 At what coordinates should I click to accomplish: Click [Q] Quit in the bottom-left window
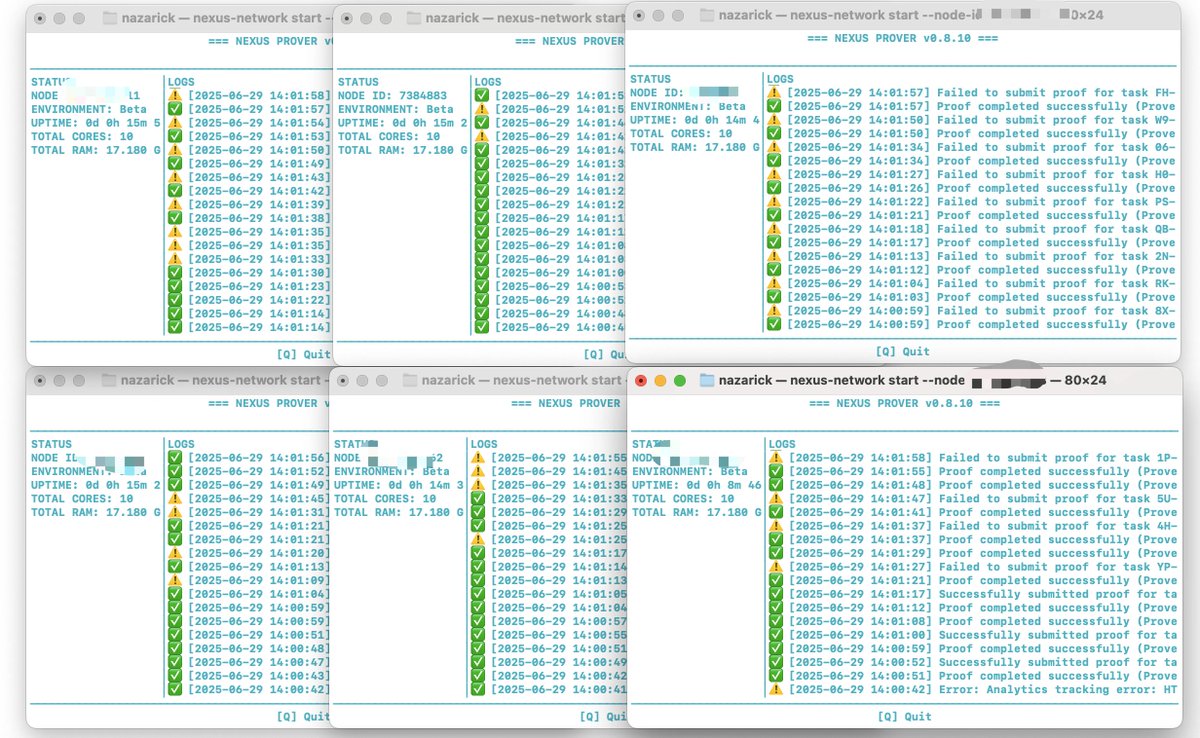coord(303,716)
